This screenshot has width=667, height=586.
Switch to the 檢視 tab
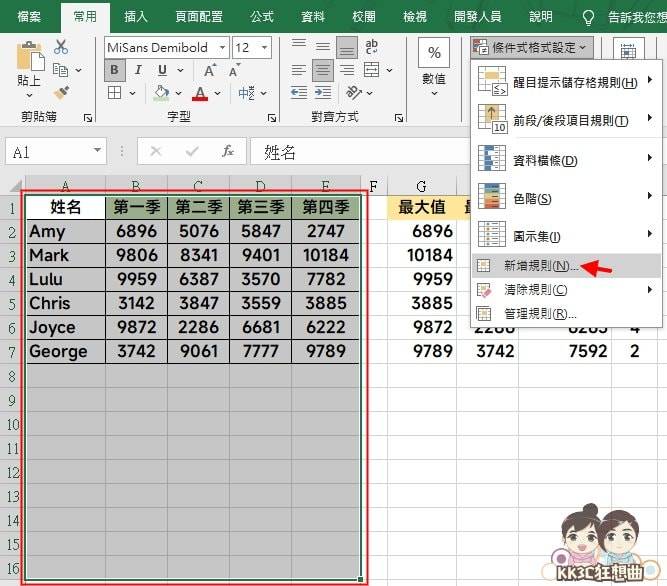pos(415,17)
